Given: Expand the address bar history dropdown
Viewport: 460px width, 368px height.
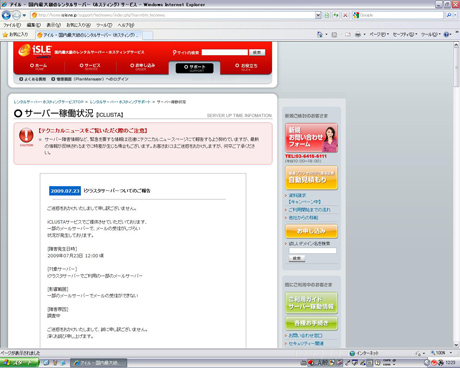Looking at the screenshot, I should click(x=318, y=15).
